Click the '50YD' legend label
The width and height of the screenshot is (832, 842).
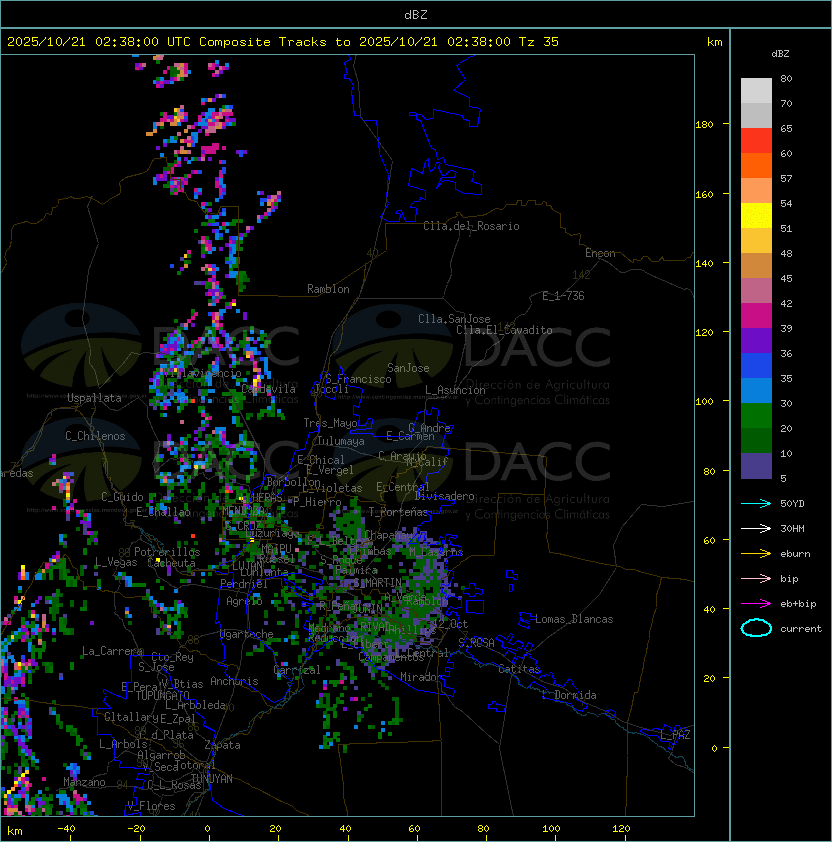tap(792, 503)
